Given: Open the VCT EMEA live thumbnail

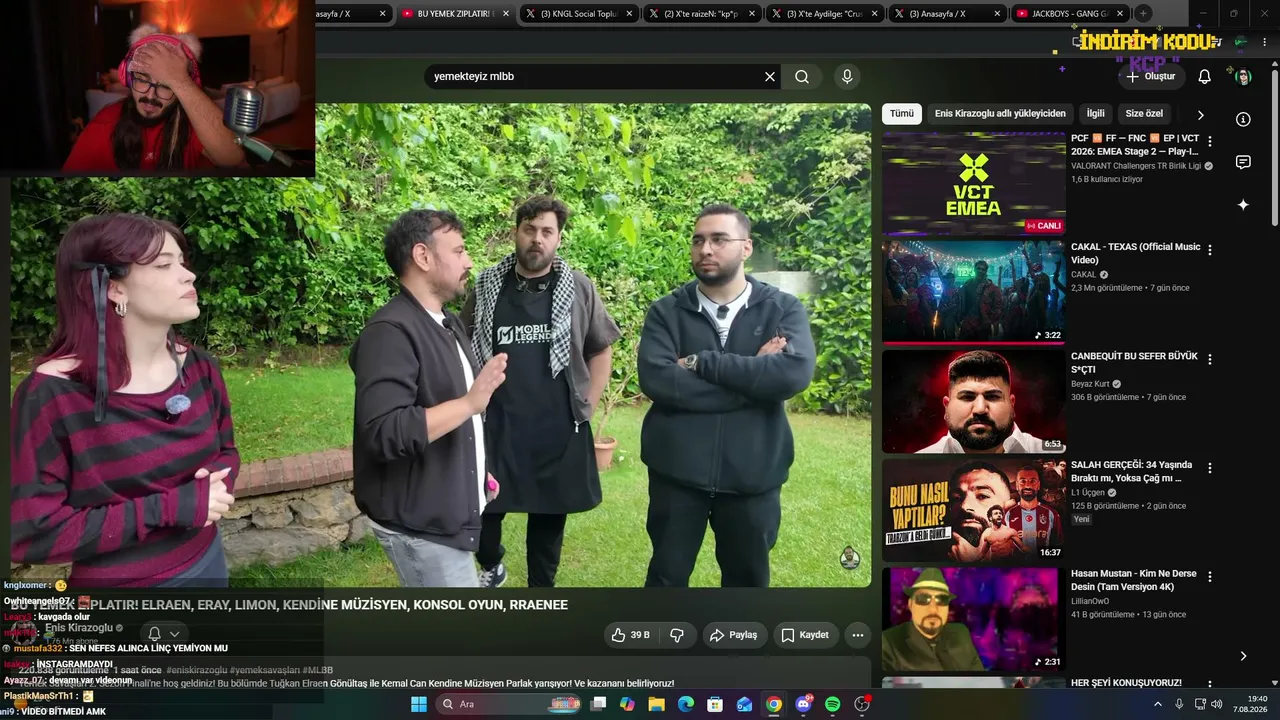Looking at the screenshot, I should pyautogui.click(x=974, y=184).
